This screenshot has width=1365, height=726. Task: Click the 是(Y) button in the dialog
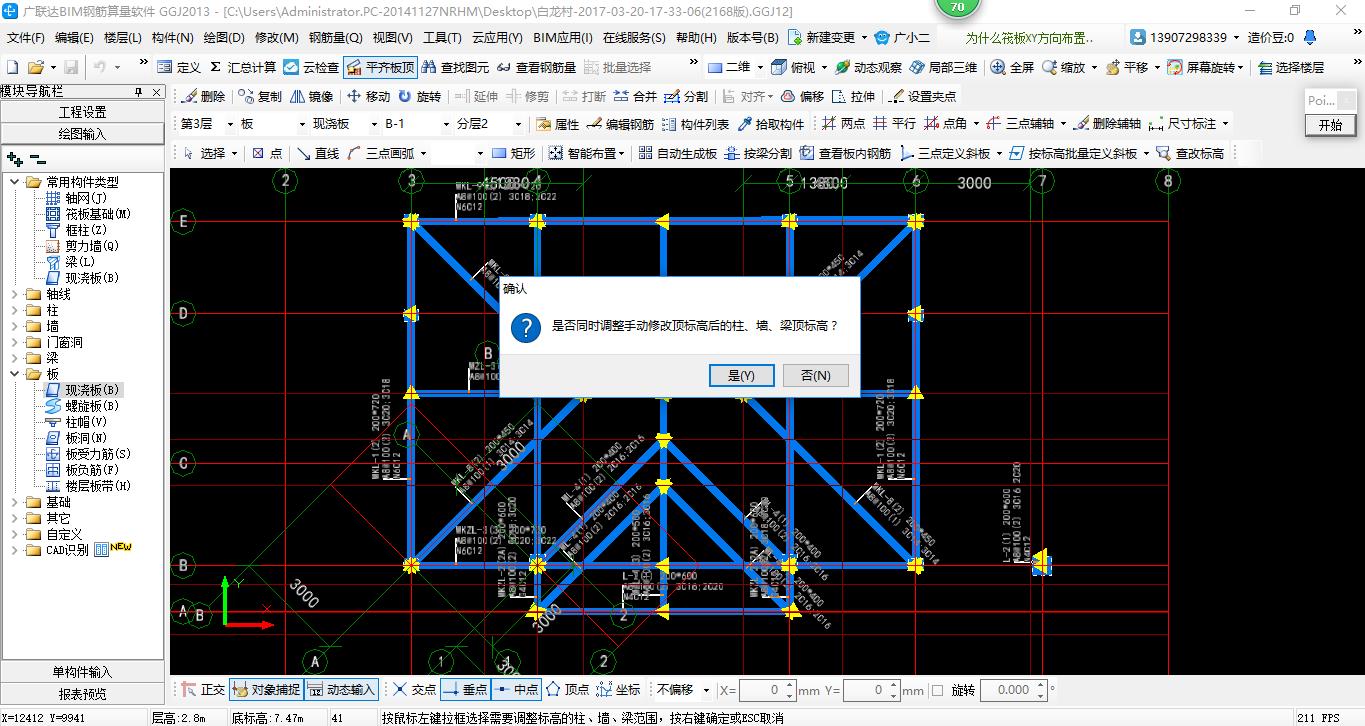click(x=742, y=375)
